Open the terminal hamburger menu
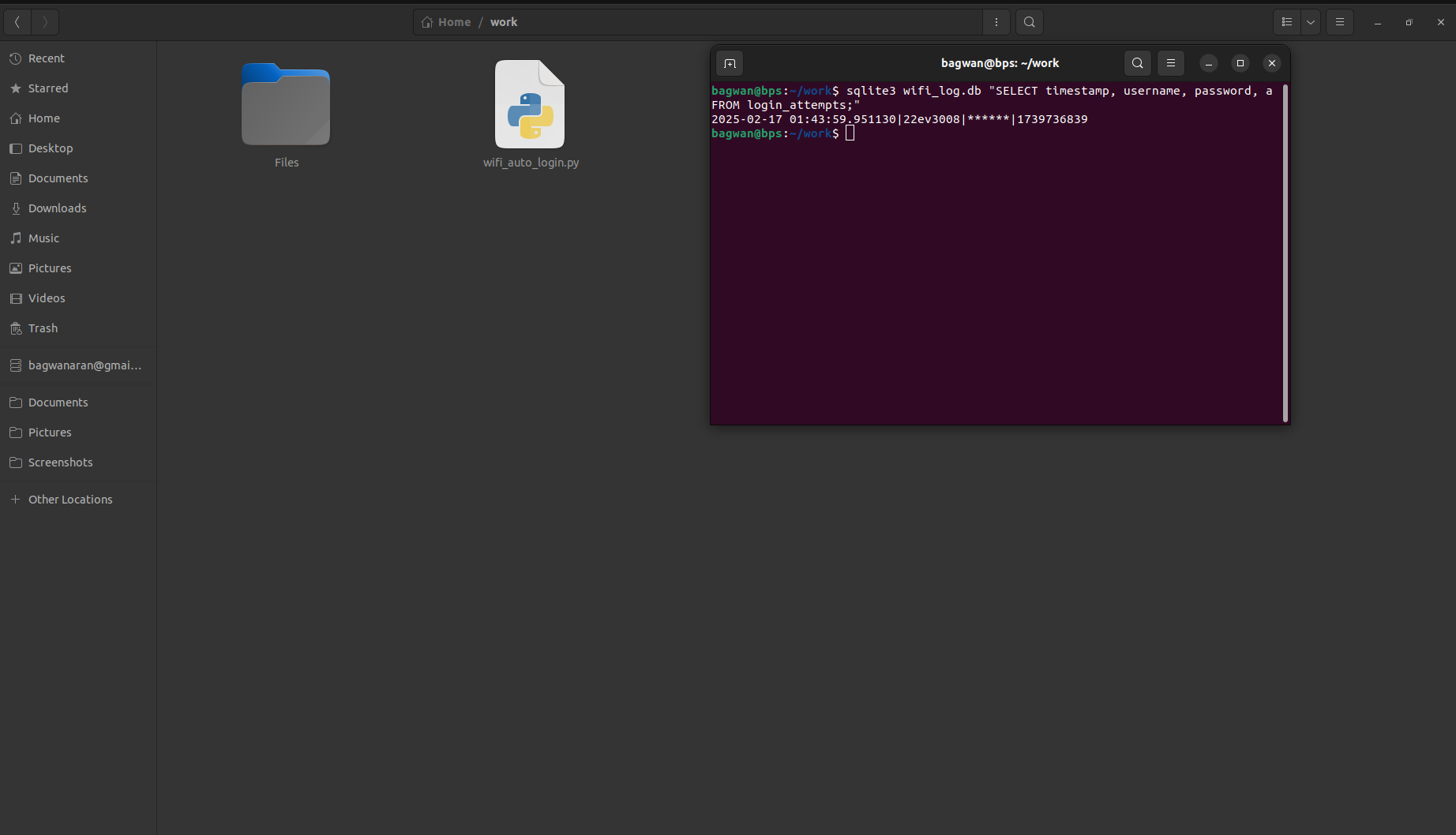This screenshot has height=835, width=1456. pyautogui.click(x=1171, y=63)
